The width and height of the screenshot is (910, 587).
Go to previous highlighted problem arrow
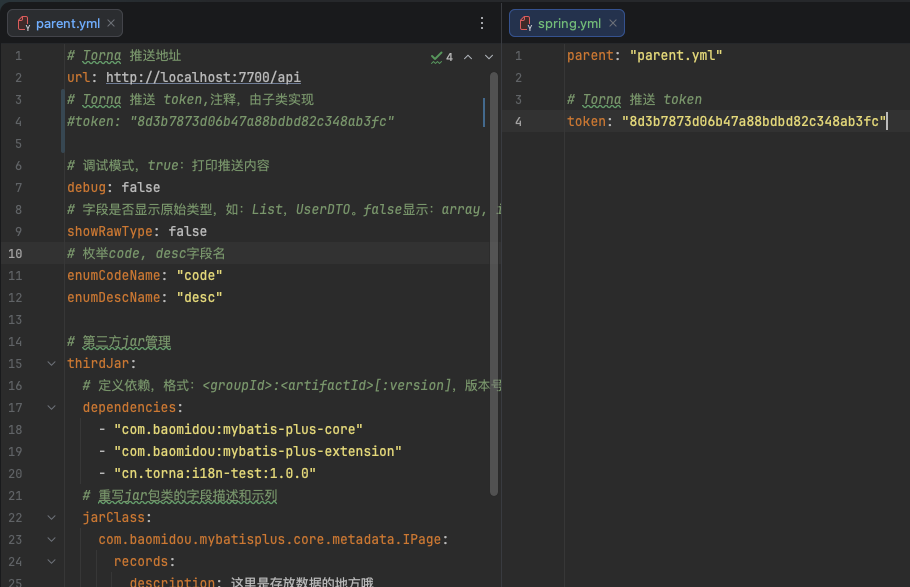click(469, 57)
